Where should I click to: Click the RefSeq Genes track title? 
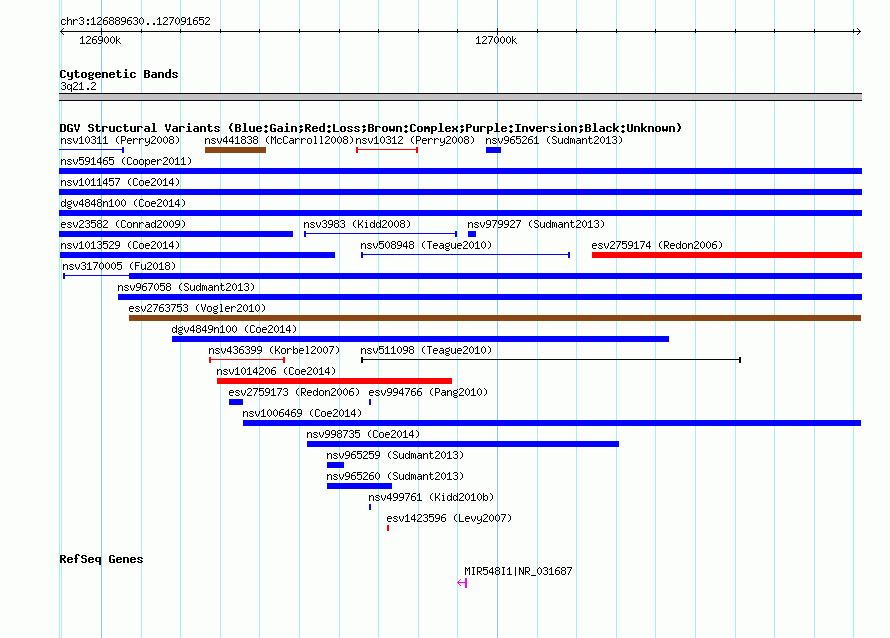click(x=101, y=559)
